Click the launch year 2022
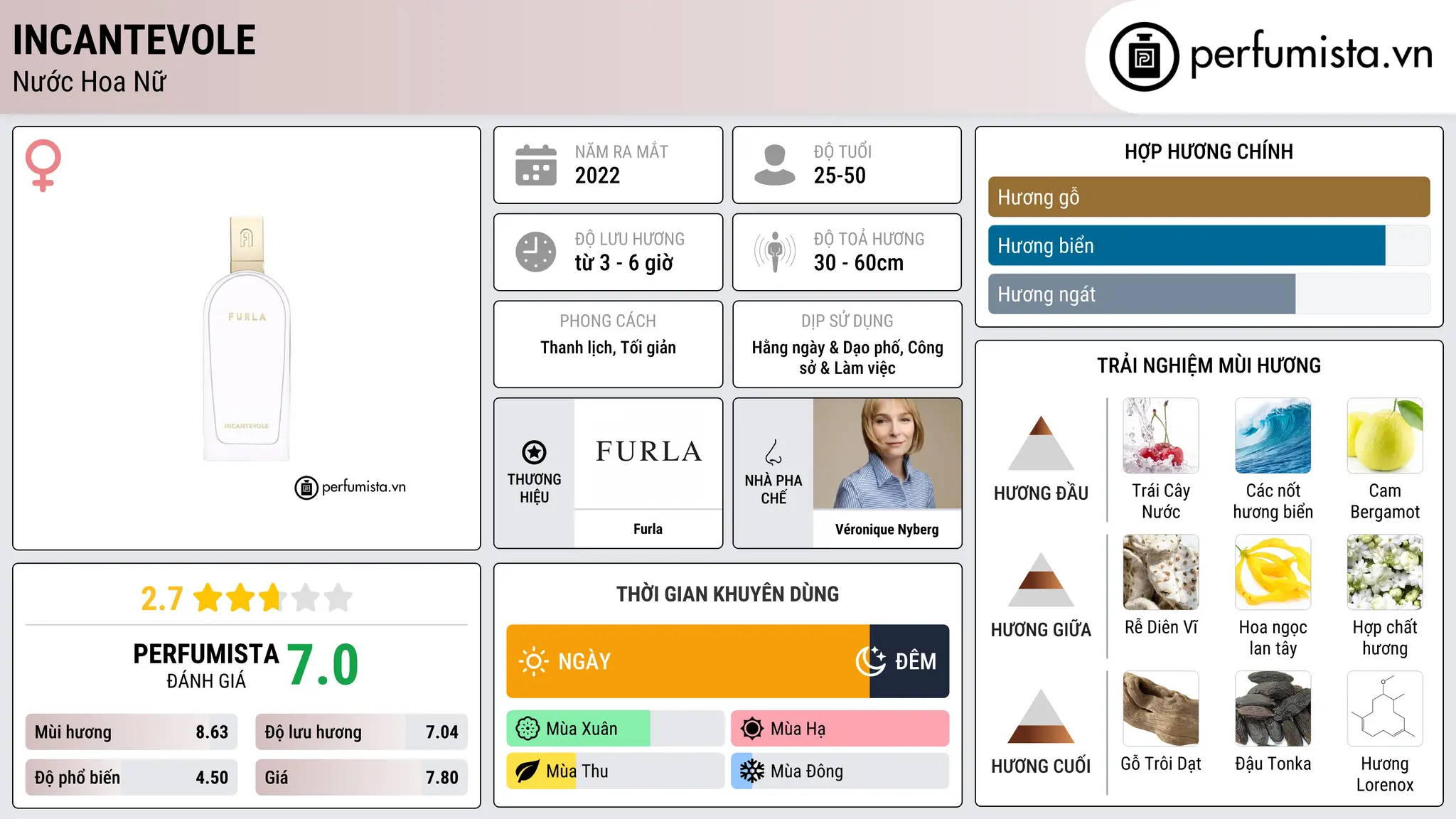 [597, 176]
